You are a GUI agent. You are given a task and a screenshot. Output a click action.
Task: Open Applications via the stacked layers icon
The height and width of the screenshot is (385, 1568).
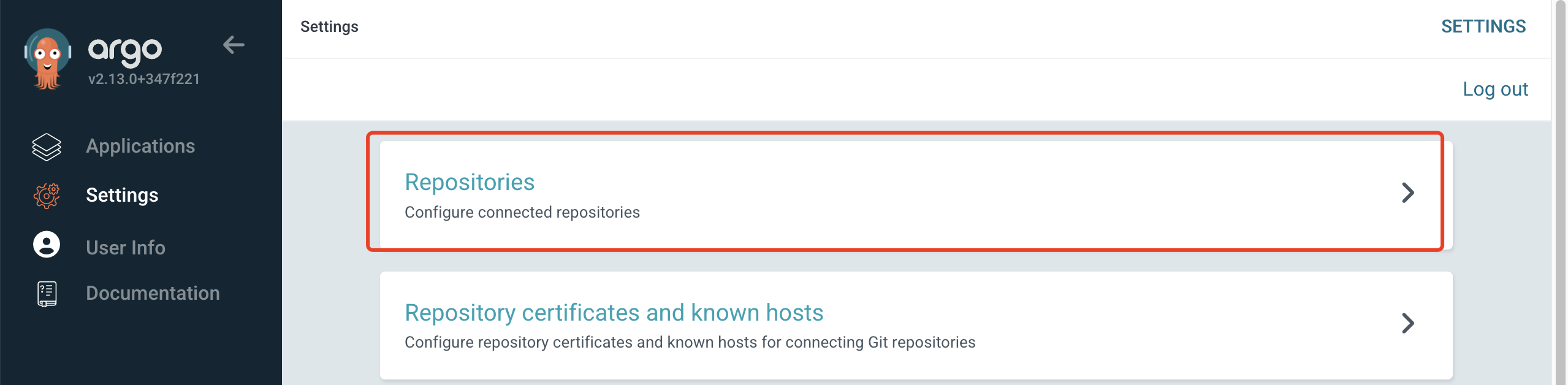(x=47, y=147)
